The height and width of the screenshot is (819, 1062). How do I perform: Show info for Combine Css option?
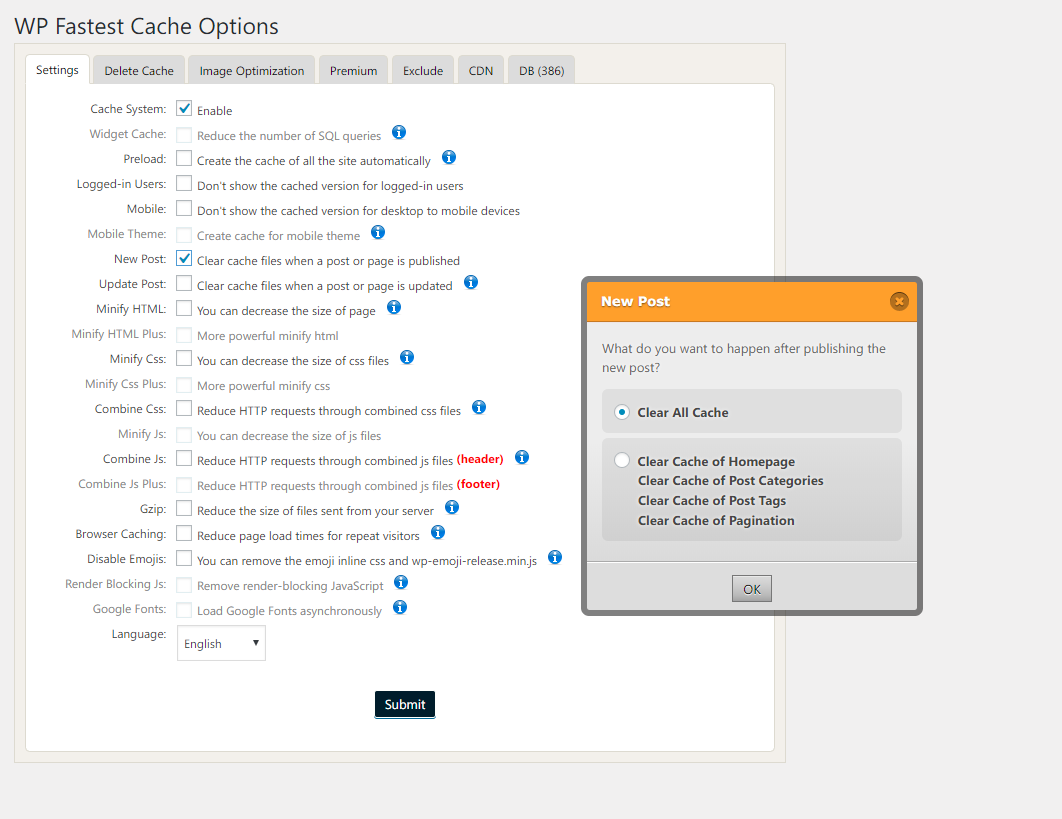(479, 407)
